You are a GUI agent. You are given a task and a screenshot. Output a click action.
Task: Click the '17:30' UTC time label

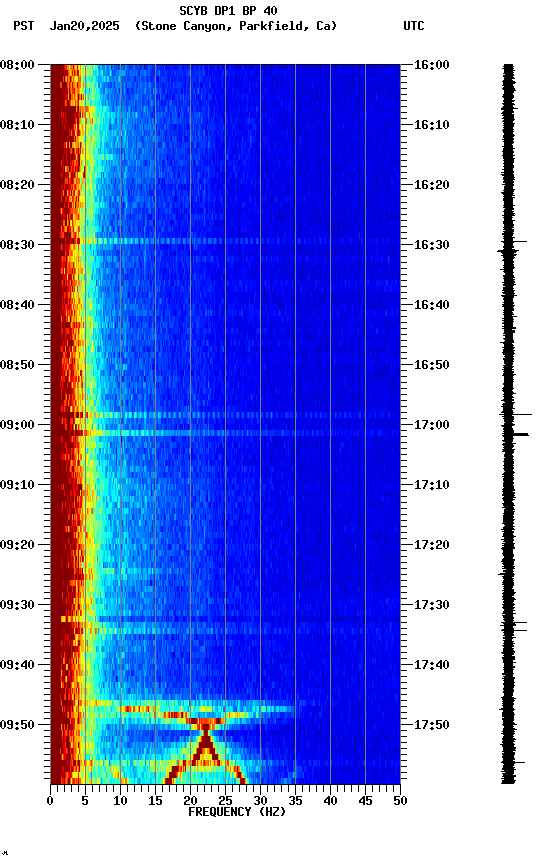coord(432,606)
